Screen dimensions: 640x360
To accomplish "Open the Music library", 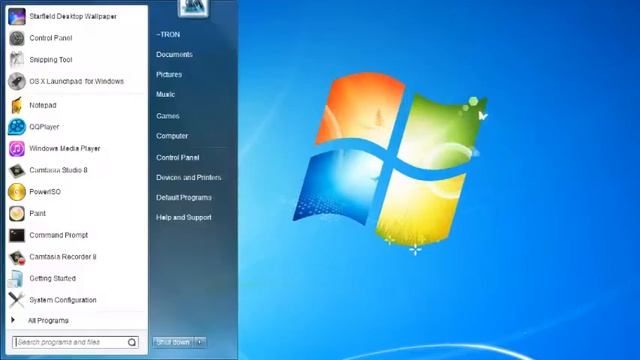I will pos(165,94).
